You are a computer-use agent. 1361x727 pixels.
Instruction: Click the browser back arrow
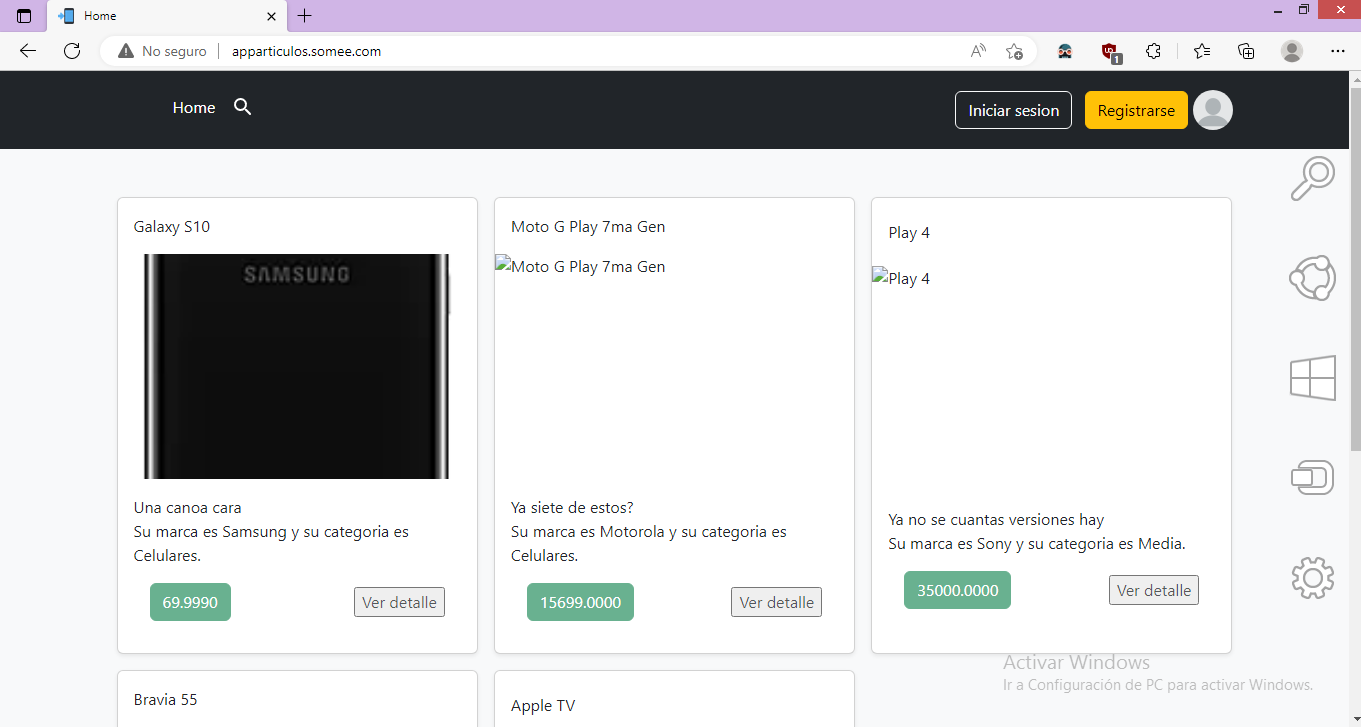[28, 51]
